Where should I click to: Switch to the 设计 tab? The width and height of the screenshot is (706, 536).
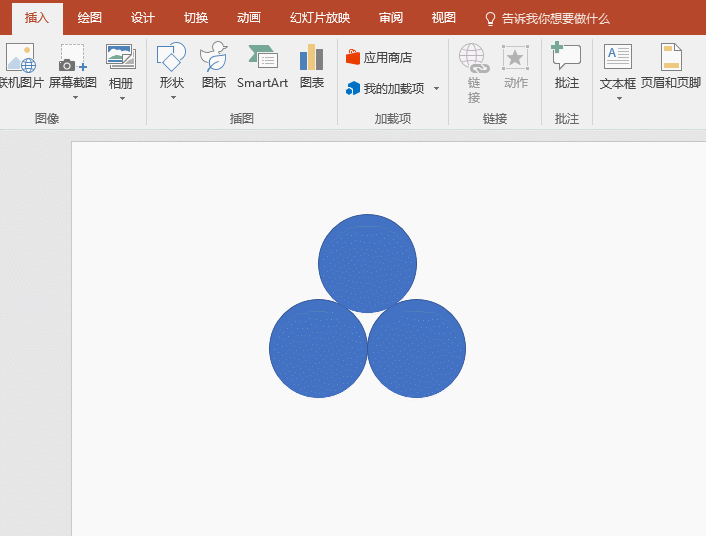(143, 18)
